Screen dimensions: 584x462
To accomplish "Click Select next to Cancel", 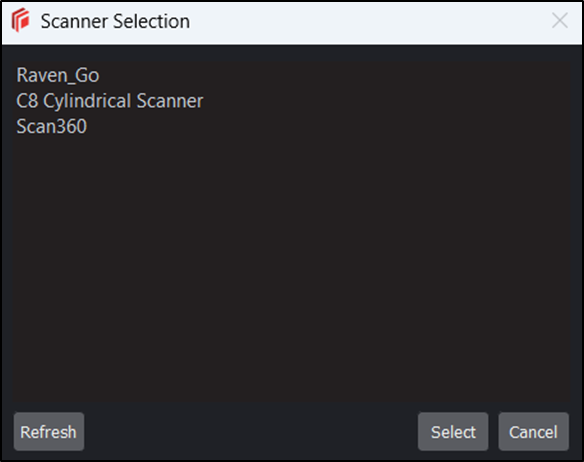I will click(x=453, y=431).
